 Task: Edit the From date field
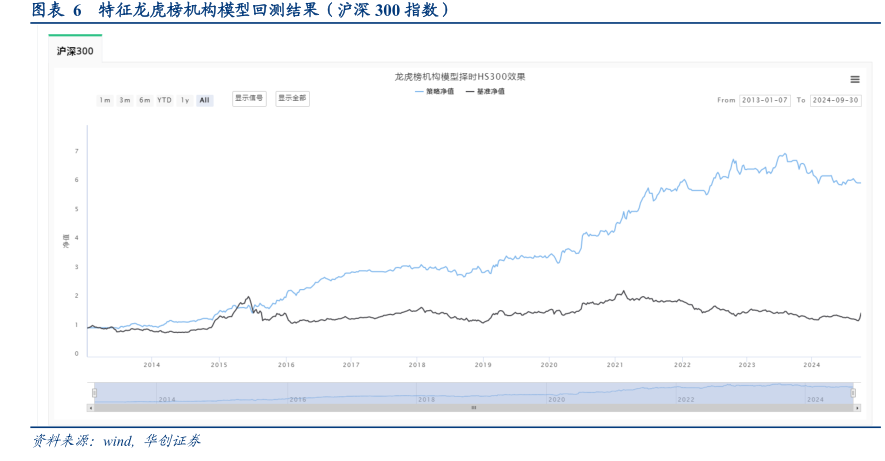click(x=765, y=100)
